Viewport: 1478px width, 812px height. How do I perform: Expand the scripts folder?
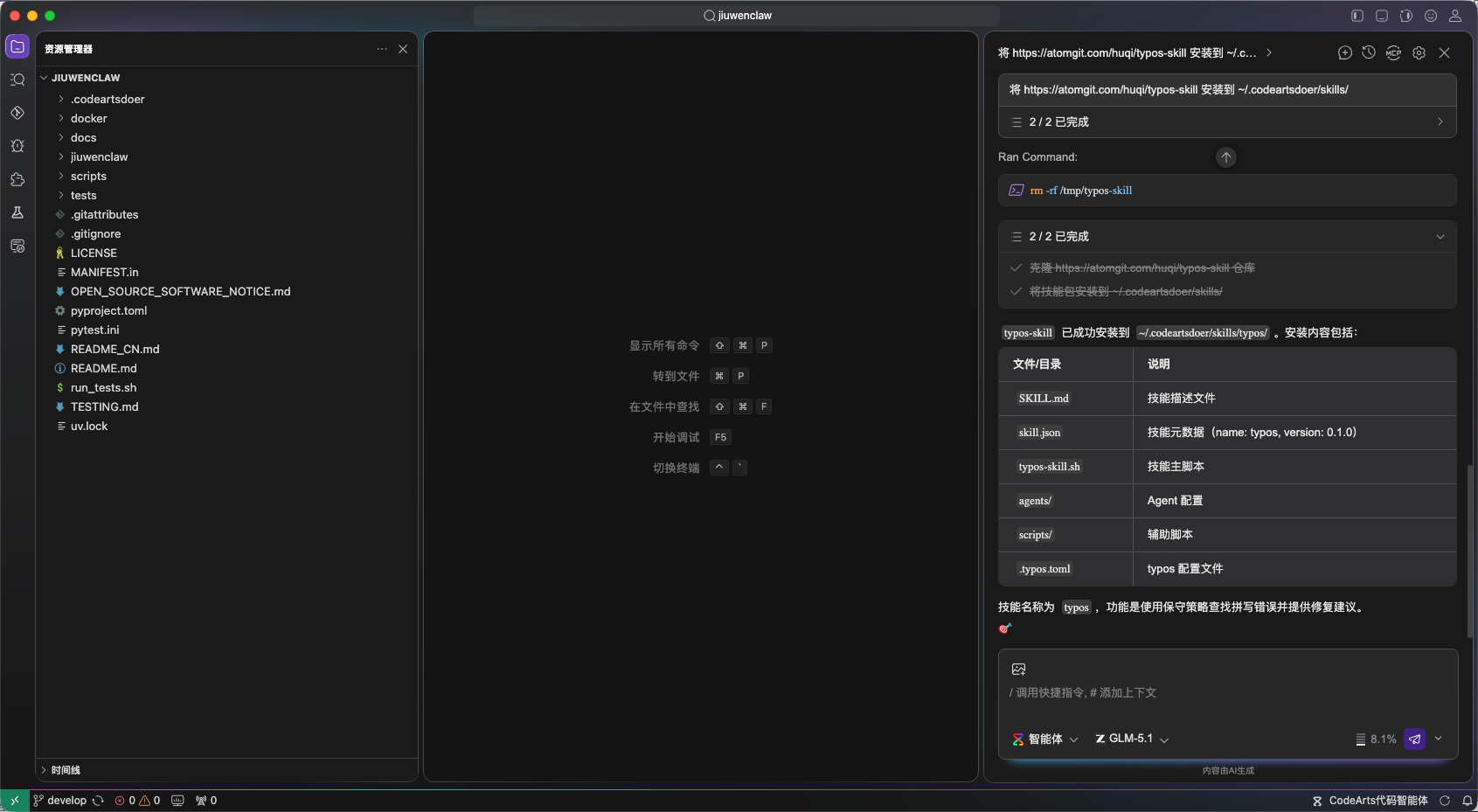tap(226, 177)
